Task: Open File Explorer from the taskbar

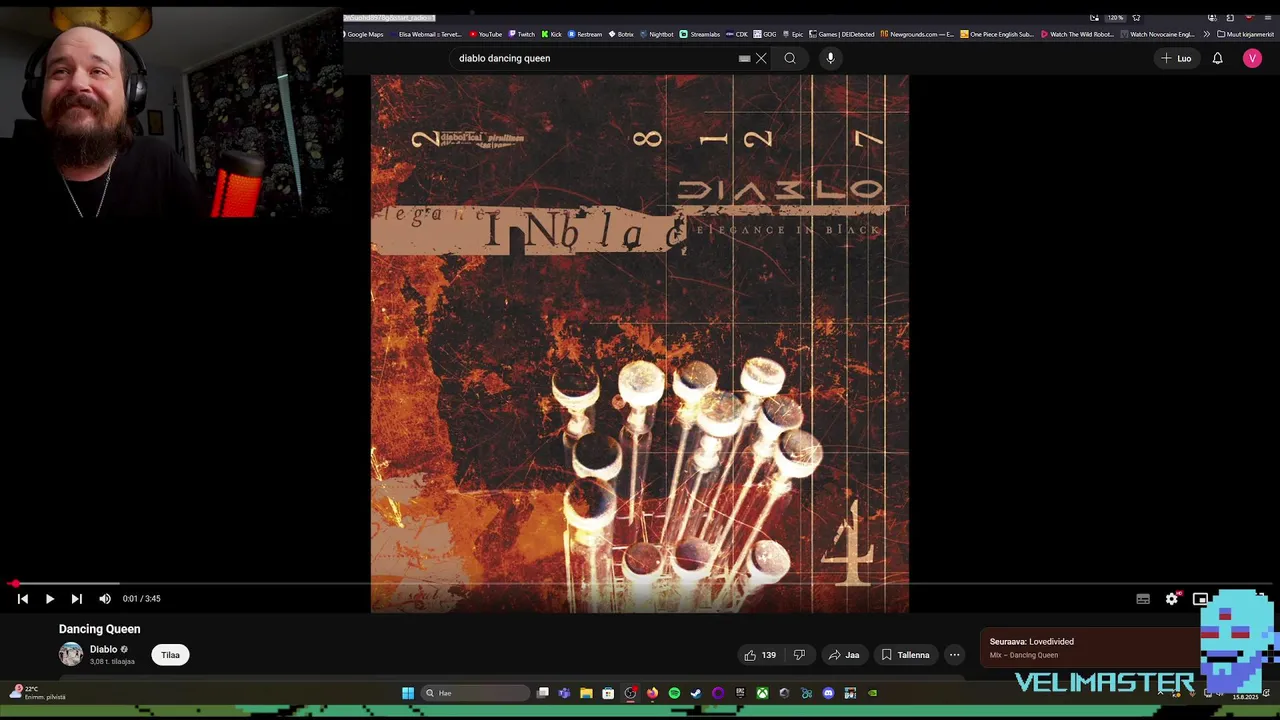Action: 586,693
